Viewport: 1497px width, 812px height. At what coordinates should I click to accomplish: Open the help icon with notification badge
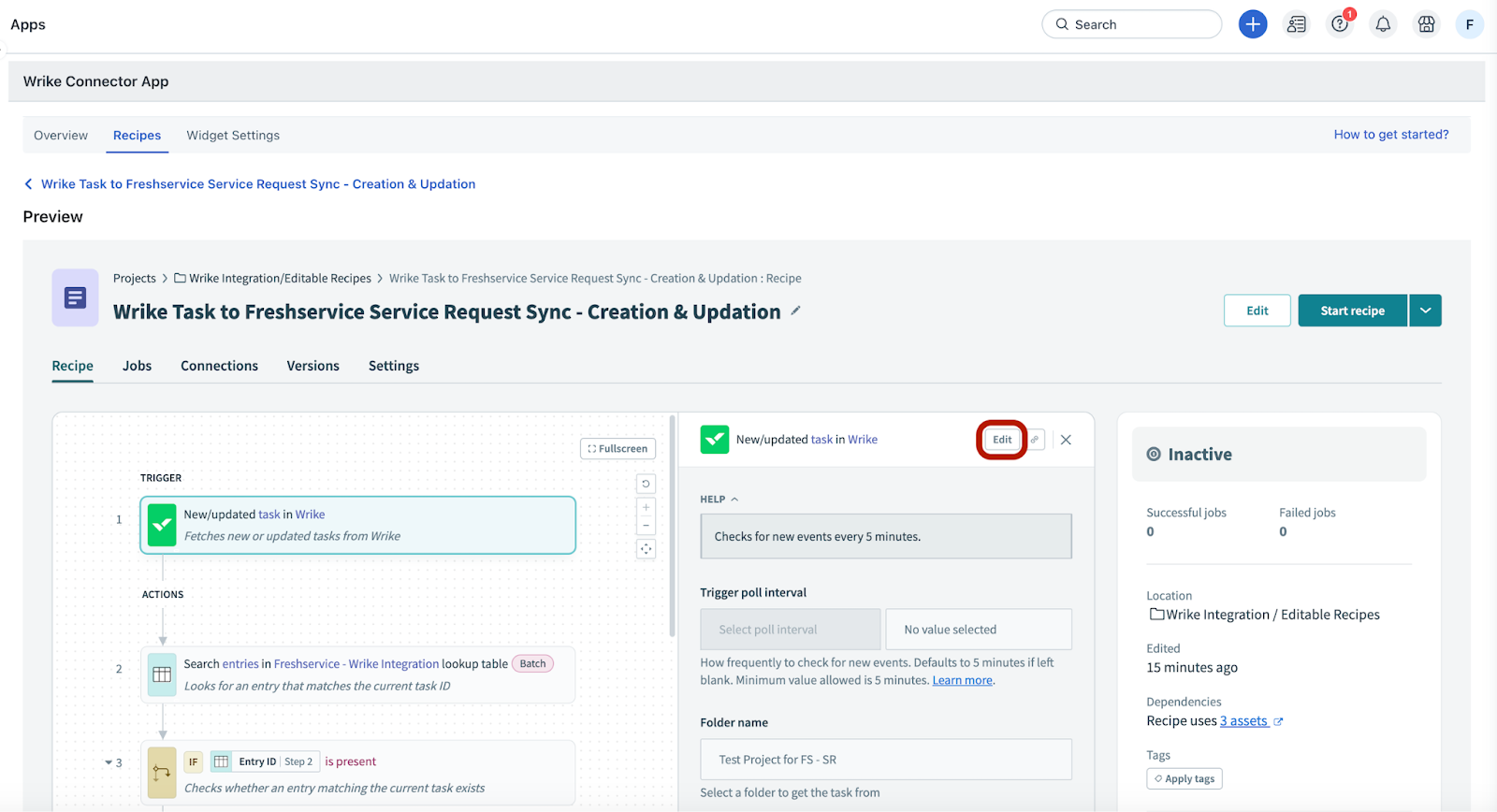point(1341,23)
